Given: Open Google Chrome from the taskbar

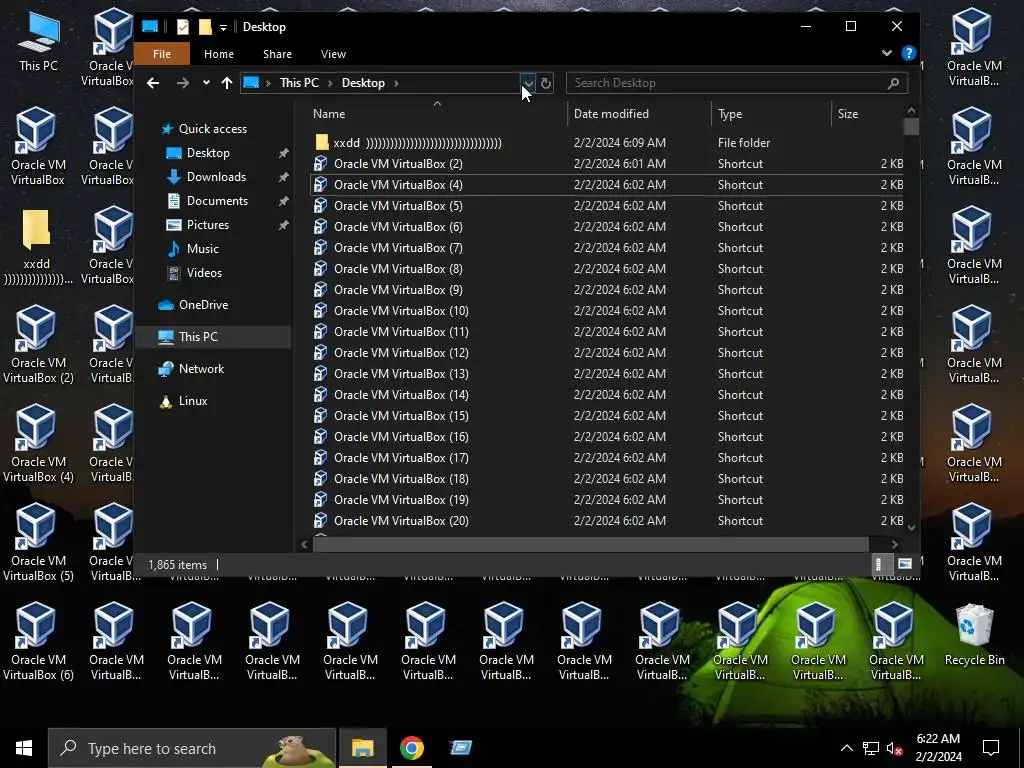Looking at the screenshot, I should point(411,748).
